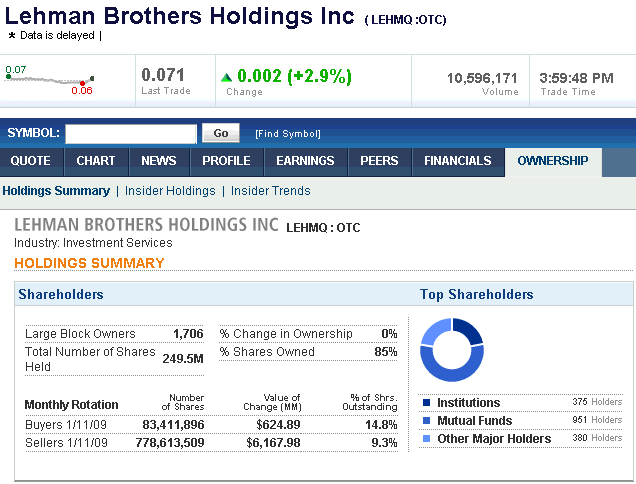Click the green change up-arrow icon
Screen dimensions: 636x484
click(x=227, y=76)
